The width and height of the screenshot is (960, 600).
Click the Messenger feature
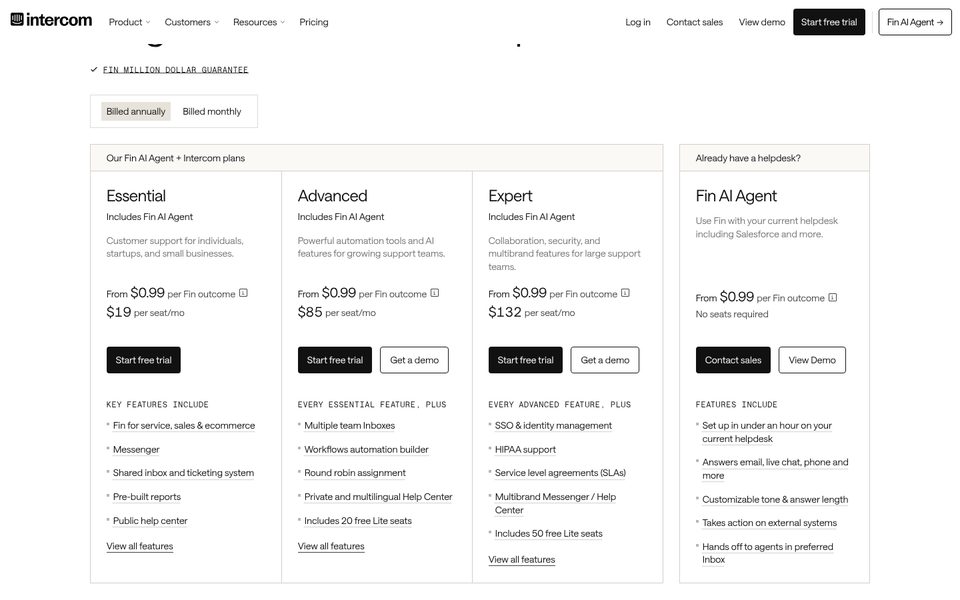(136, 449)
